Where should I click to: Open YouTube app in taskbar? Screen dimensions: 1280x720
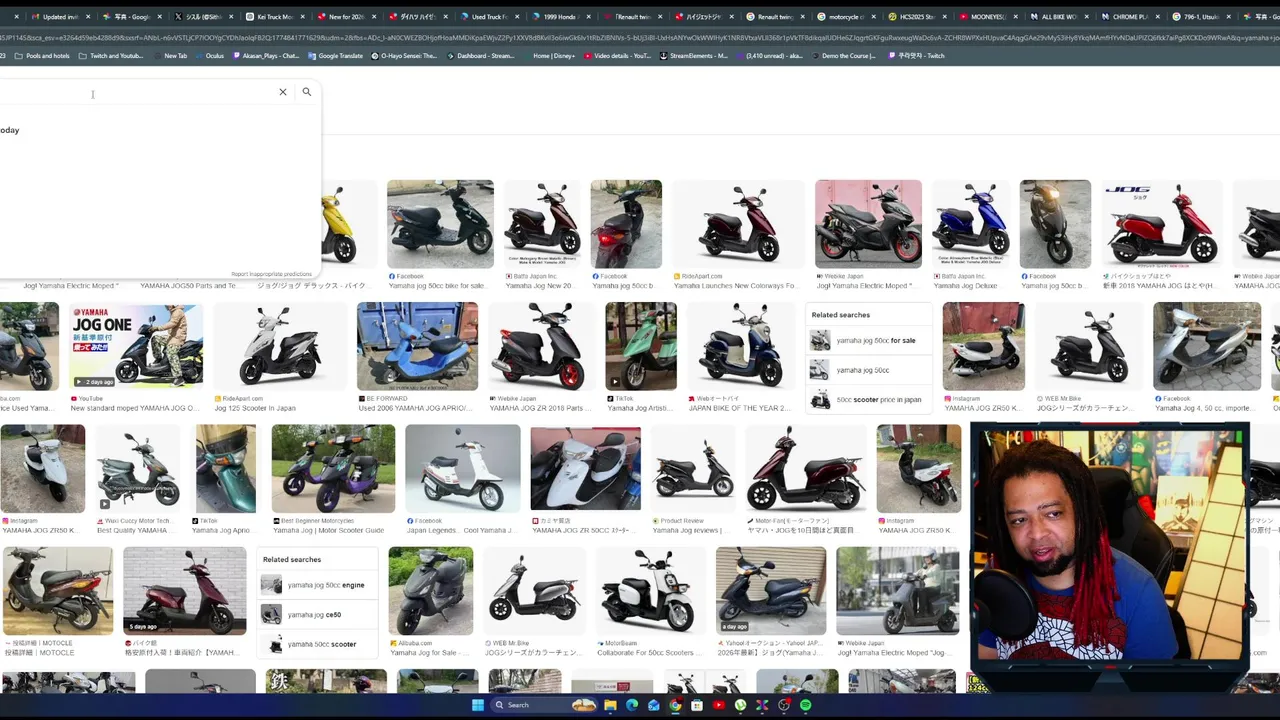pos(719,705)
